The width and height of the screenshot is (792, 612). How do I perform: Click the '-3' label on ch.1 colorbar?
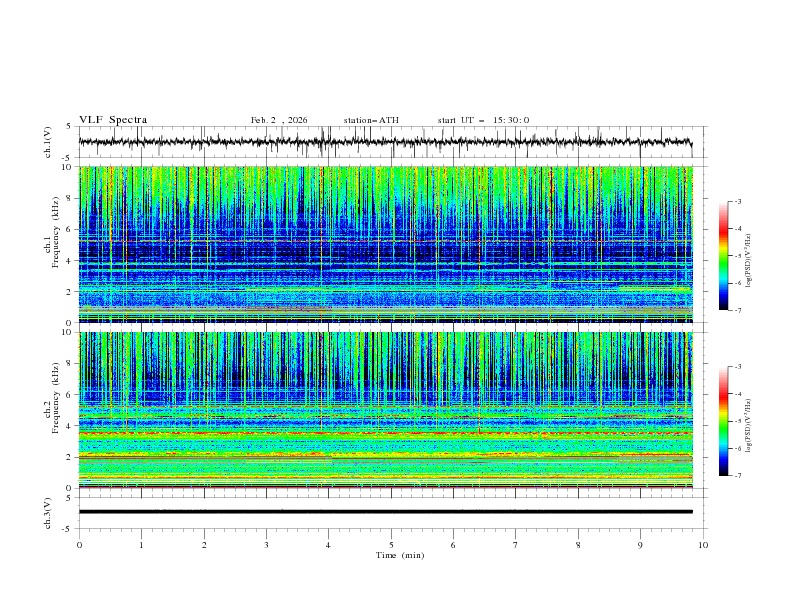pyautogui.click(x=738, y=201)
